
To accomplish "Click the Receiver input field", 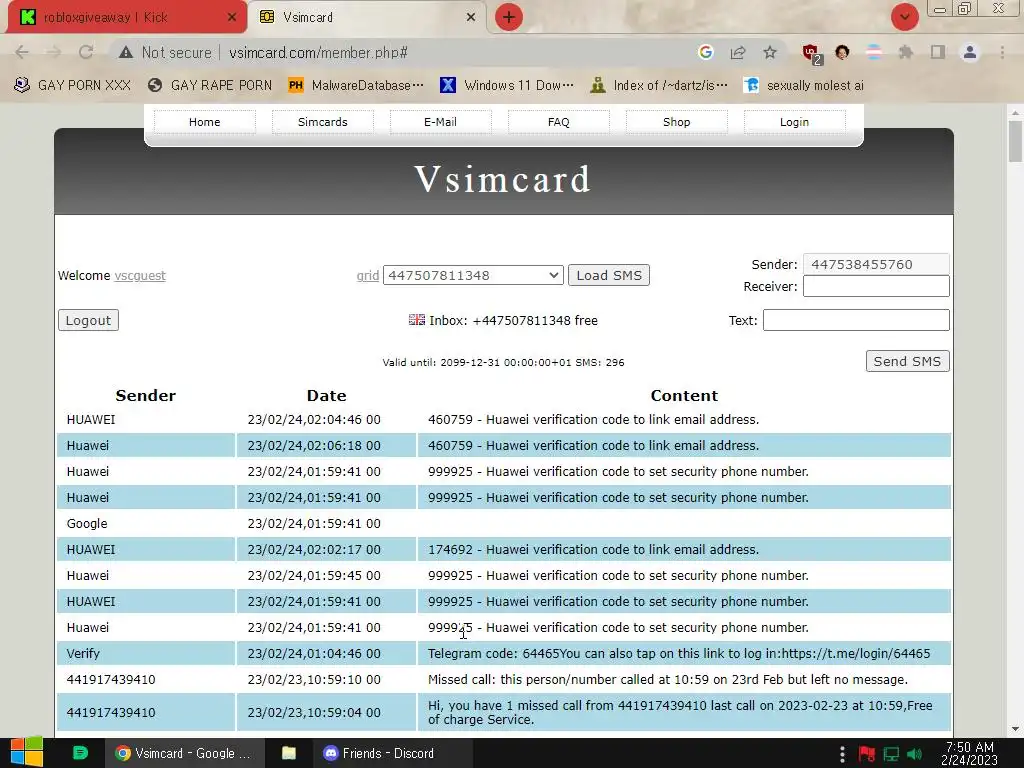I will [x=876, y=286].
